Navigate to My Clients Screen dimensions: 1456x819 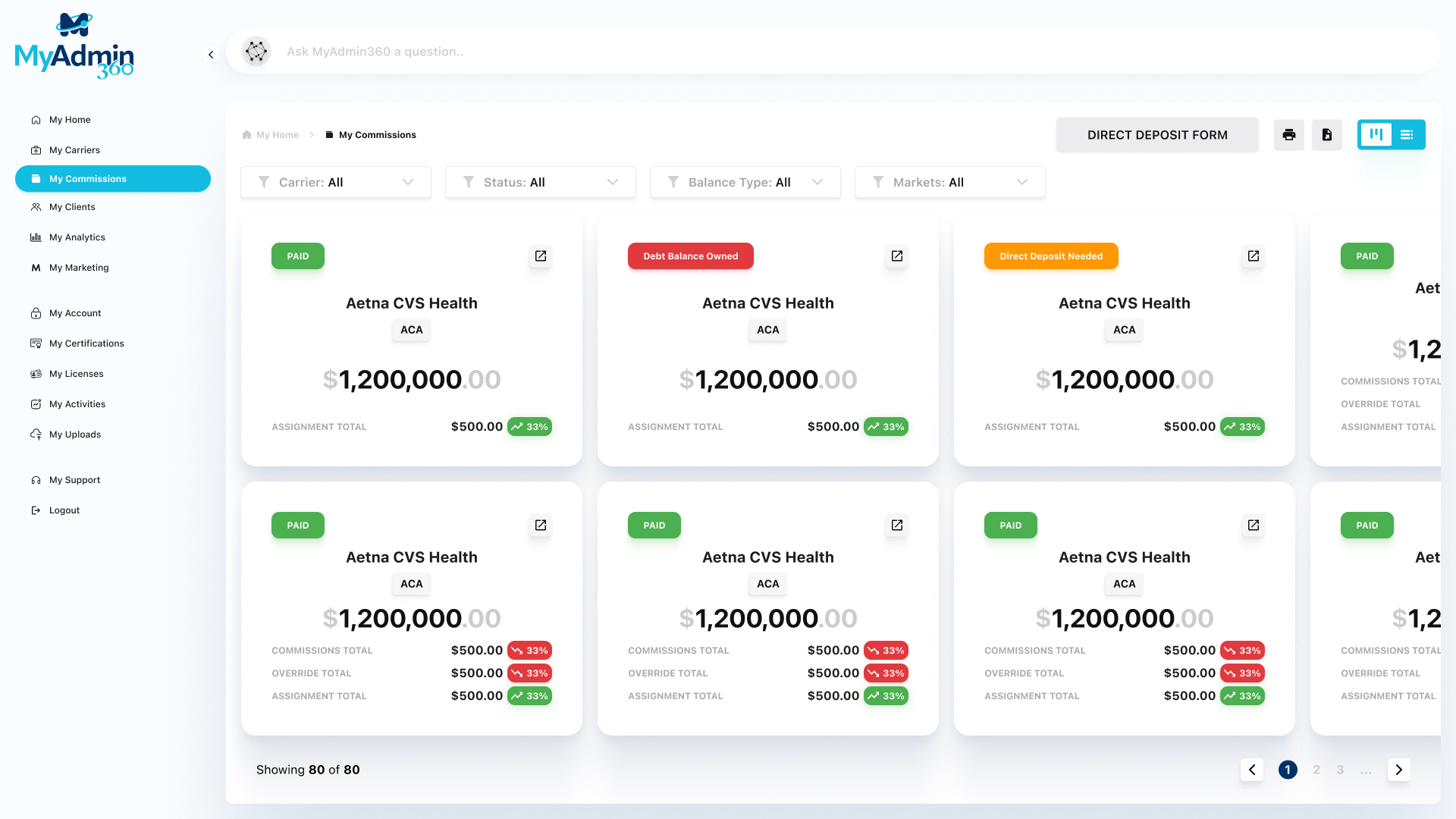tap(72, 206)
